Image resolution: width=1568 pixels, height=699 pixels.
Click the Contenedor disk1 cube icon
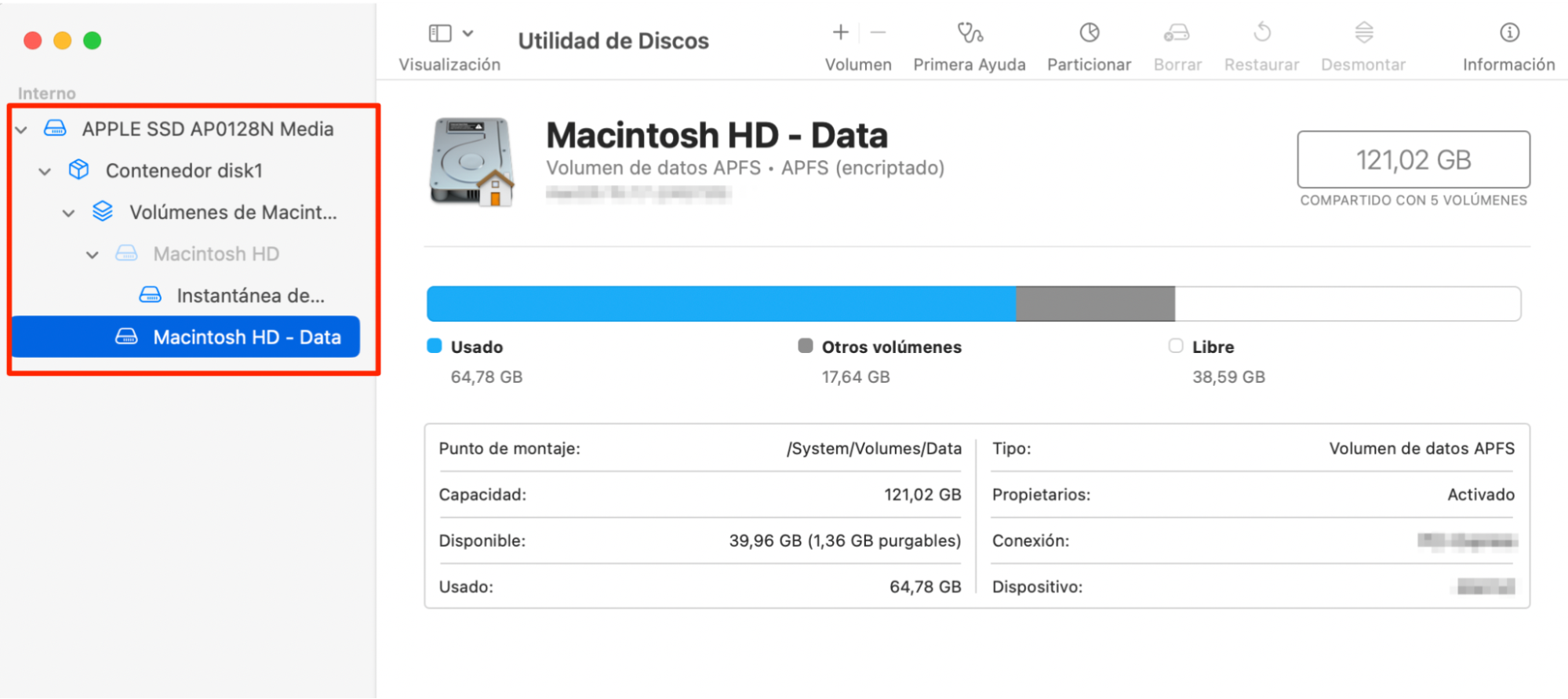[x=78, y=169]
